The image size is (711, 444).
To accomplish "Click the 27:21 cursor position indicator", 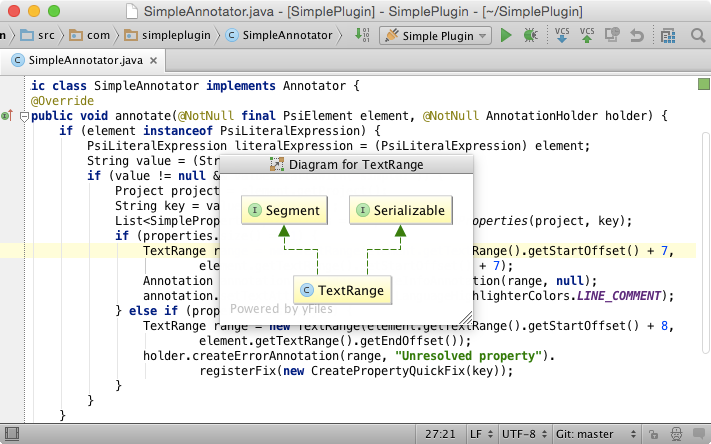I will [x=440, y=434].
